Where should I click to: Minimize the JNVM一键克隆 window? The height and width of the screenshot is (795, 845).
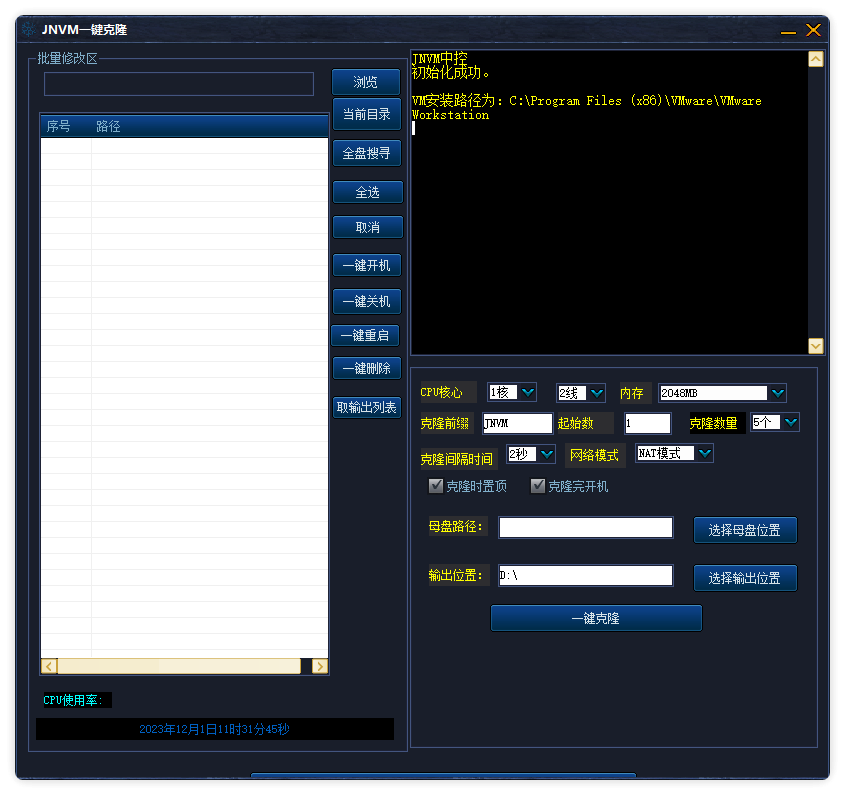[788, 31]
